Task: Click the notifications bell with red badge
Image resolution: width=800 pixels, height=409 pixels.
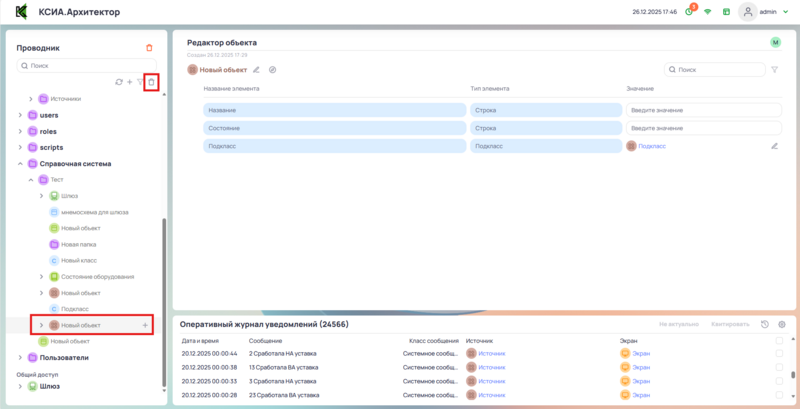Action: (690, 12)
